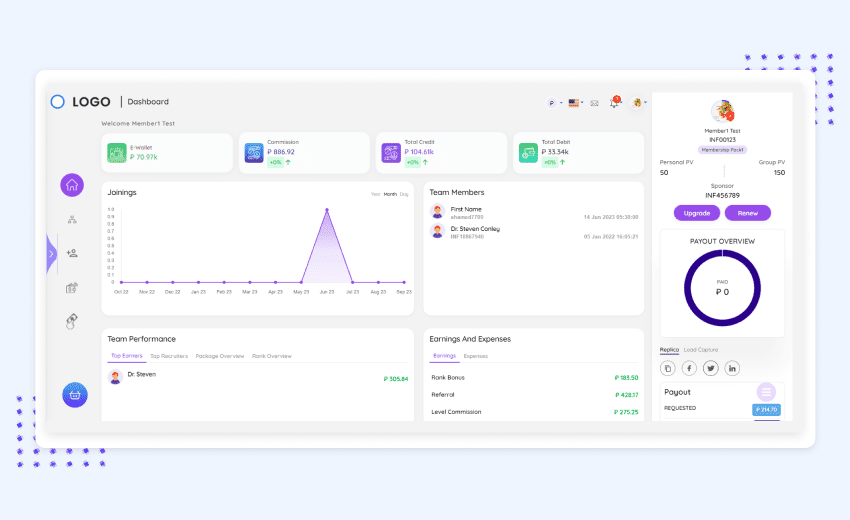
Task: Open the shopping basket round button
Action: point(75,395)
